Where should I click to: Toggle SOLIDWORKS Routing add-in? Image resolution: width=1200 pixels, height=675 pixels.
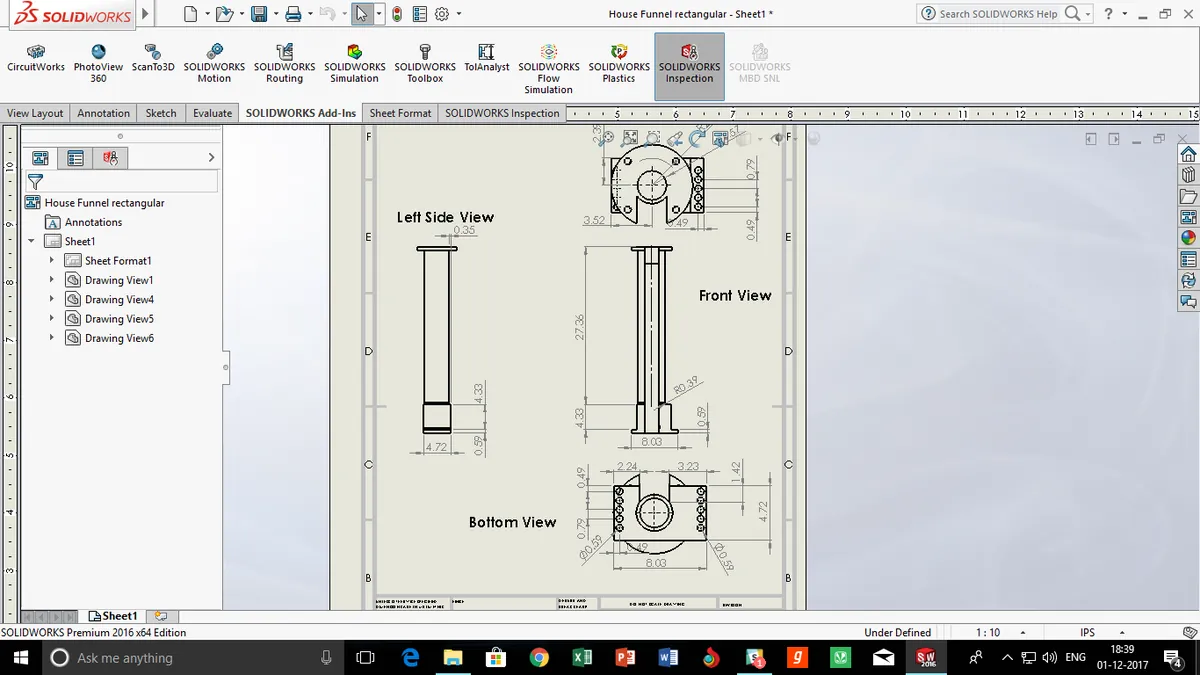pyautogui.click(x=284, y=62)
